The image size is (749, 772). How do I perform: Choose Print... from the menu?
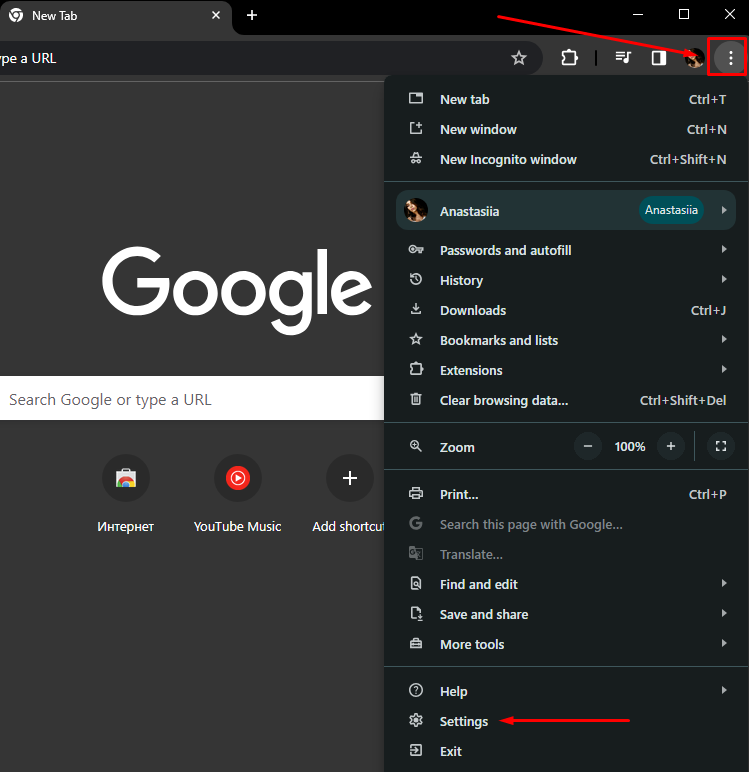pos(566,494)
